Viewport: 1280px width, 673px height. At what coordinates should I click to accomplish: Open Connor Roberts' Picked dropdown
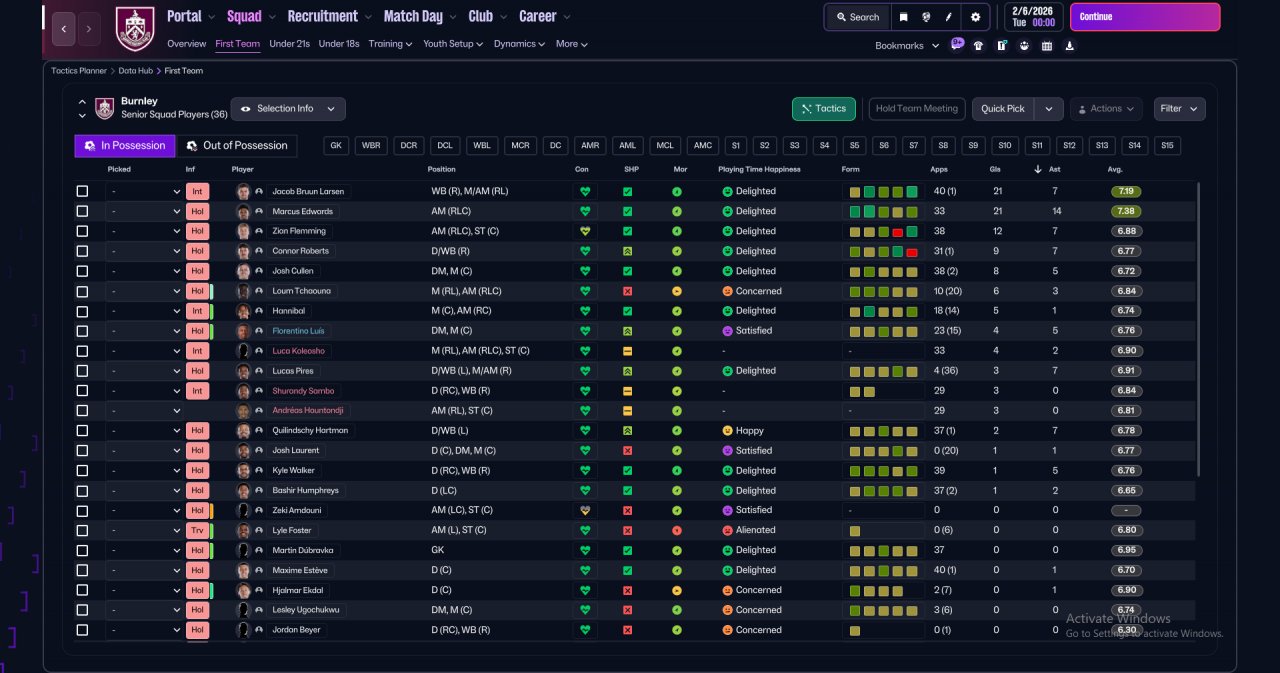point(144,251)
